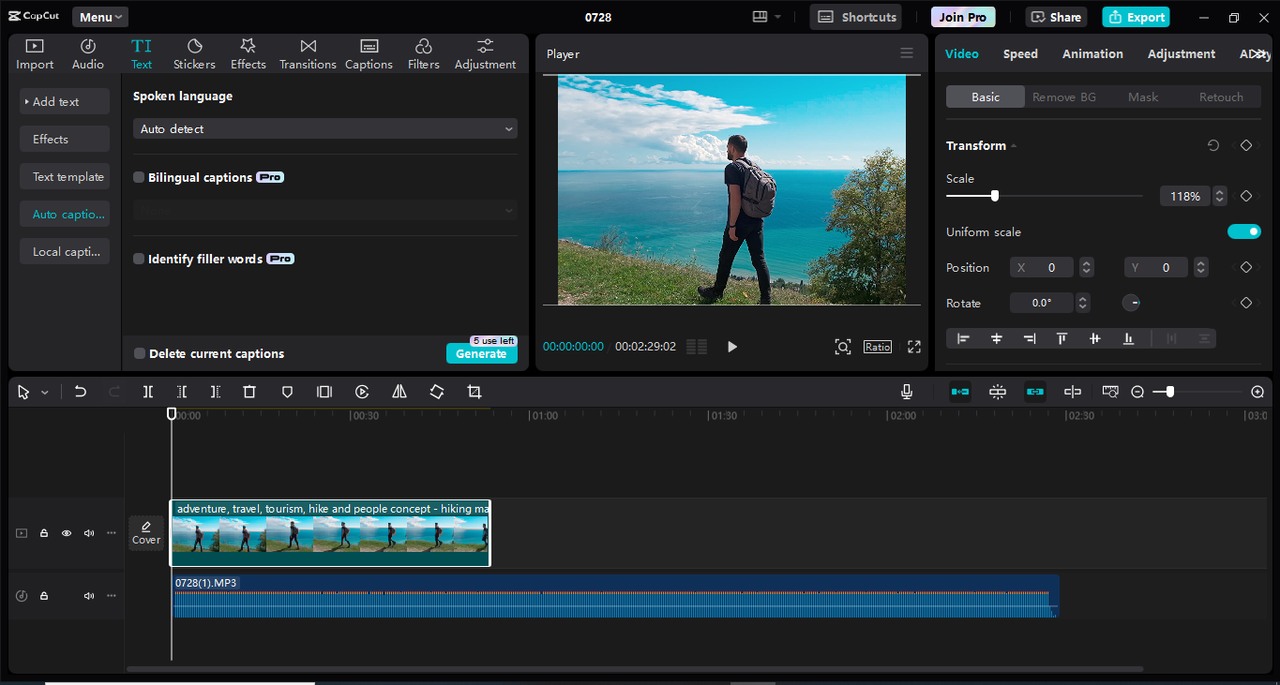Mirror the clip horizontally
Viewport: 1280px width, 685px height.
tap(399, 392)
